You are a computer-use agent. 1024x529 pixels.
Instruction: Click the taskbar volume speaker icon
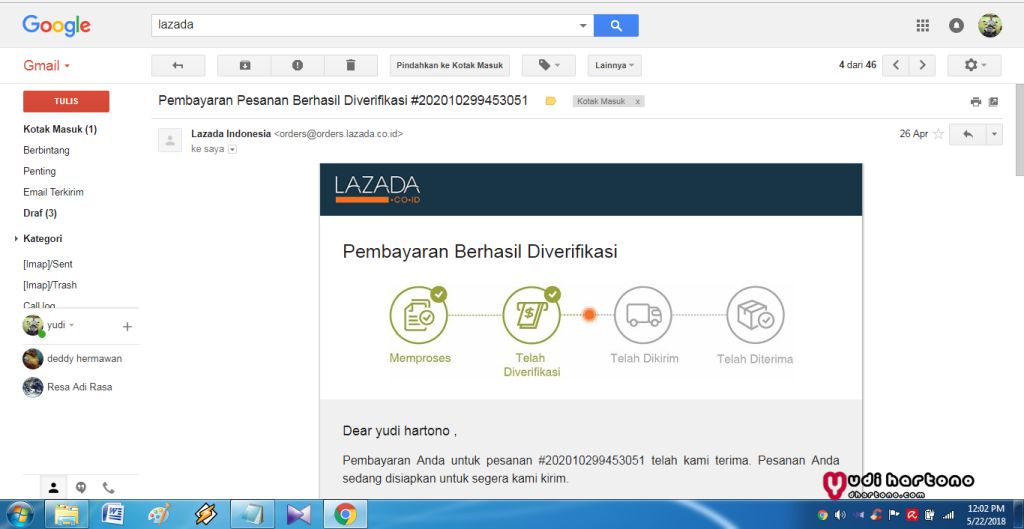tap(840, 515)
